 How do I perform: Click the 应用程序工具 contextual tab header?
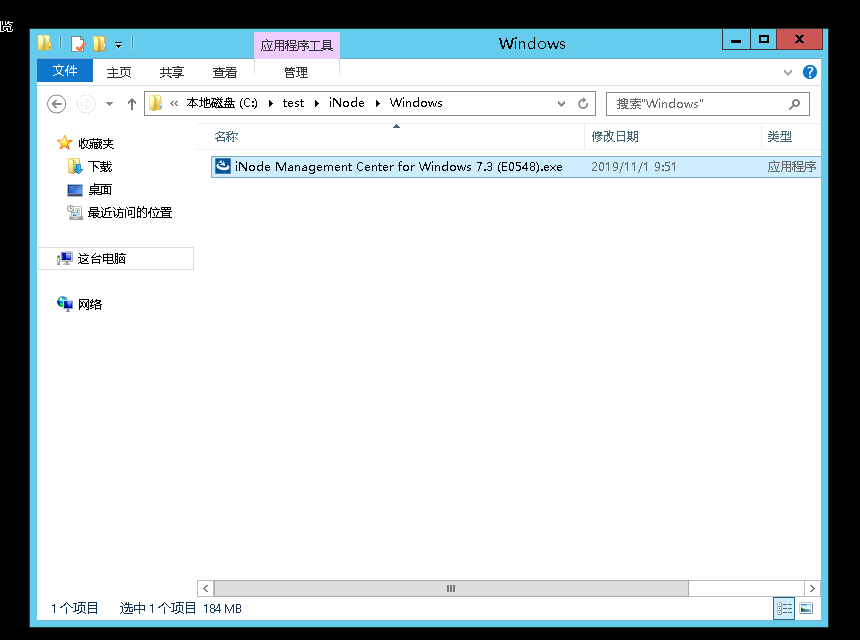(x=297, y=46)
